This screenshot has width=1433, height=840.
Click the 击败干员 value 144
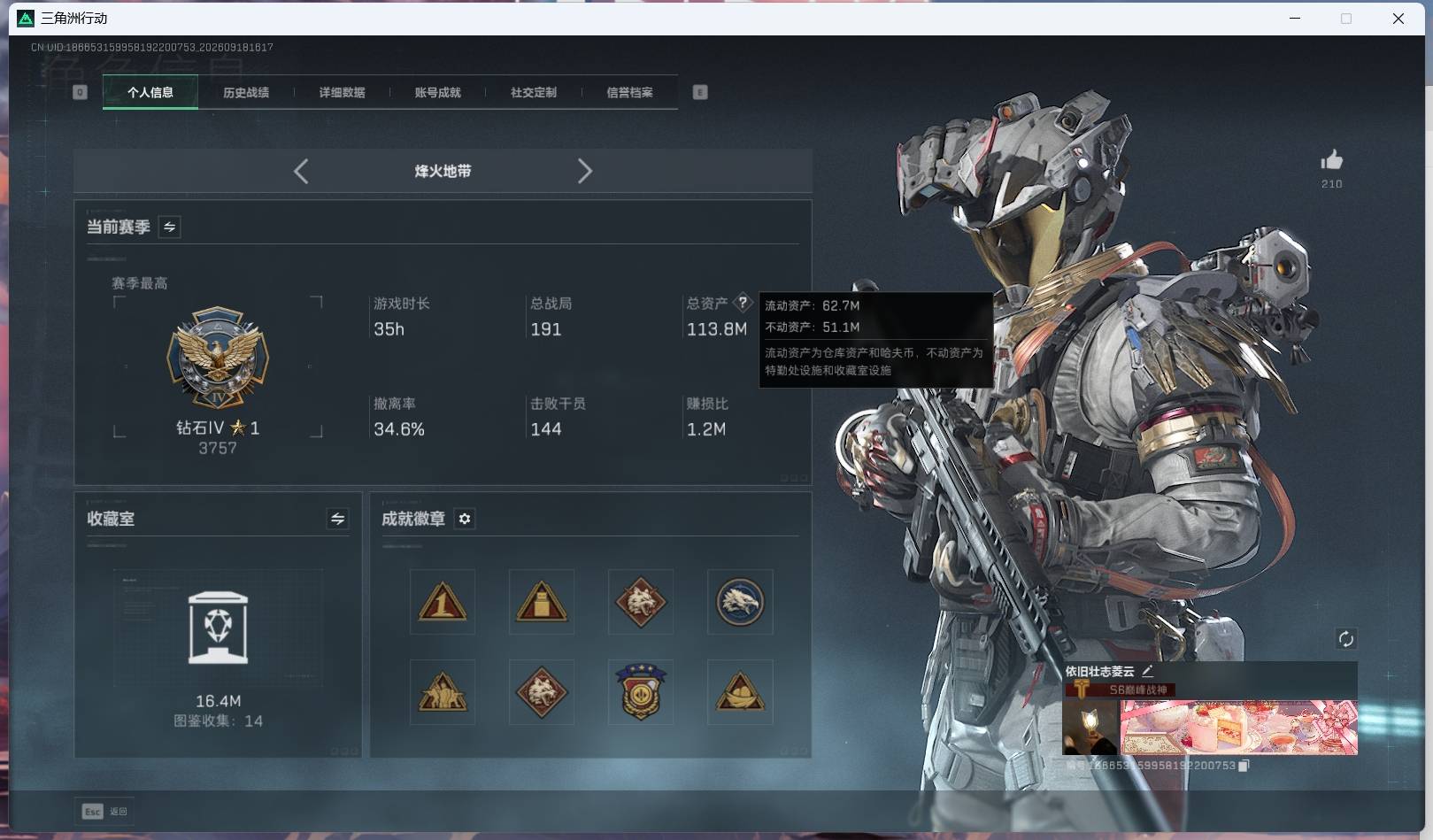click(x=546, y=429)
